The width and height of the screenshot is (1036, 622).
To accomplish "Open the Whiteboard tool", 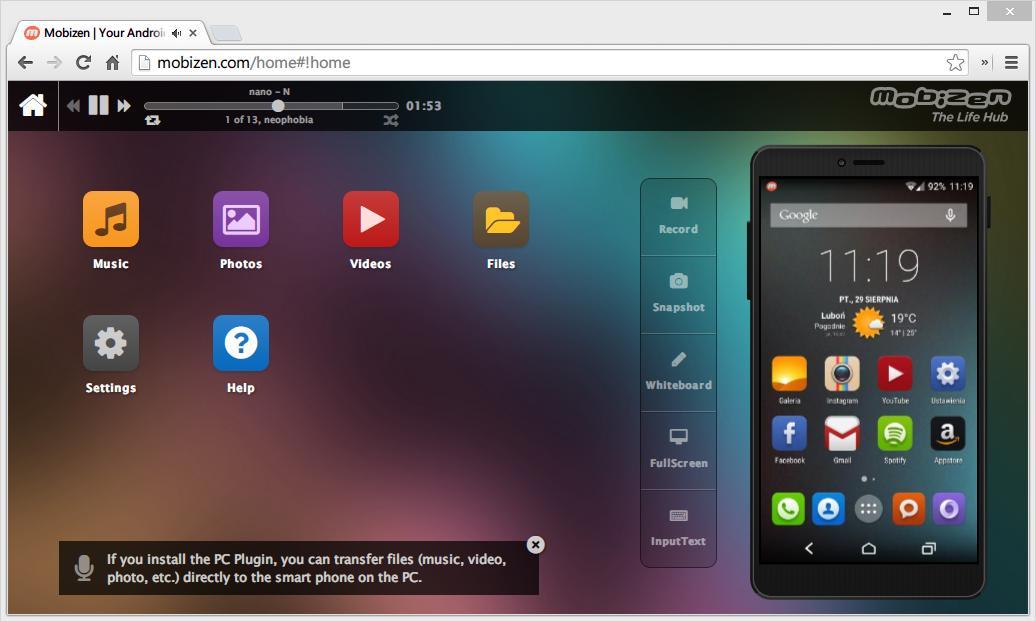I will click(678, 372).
